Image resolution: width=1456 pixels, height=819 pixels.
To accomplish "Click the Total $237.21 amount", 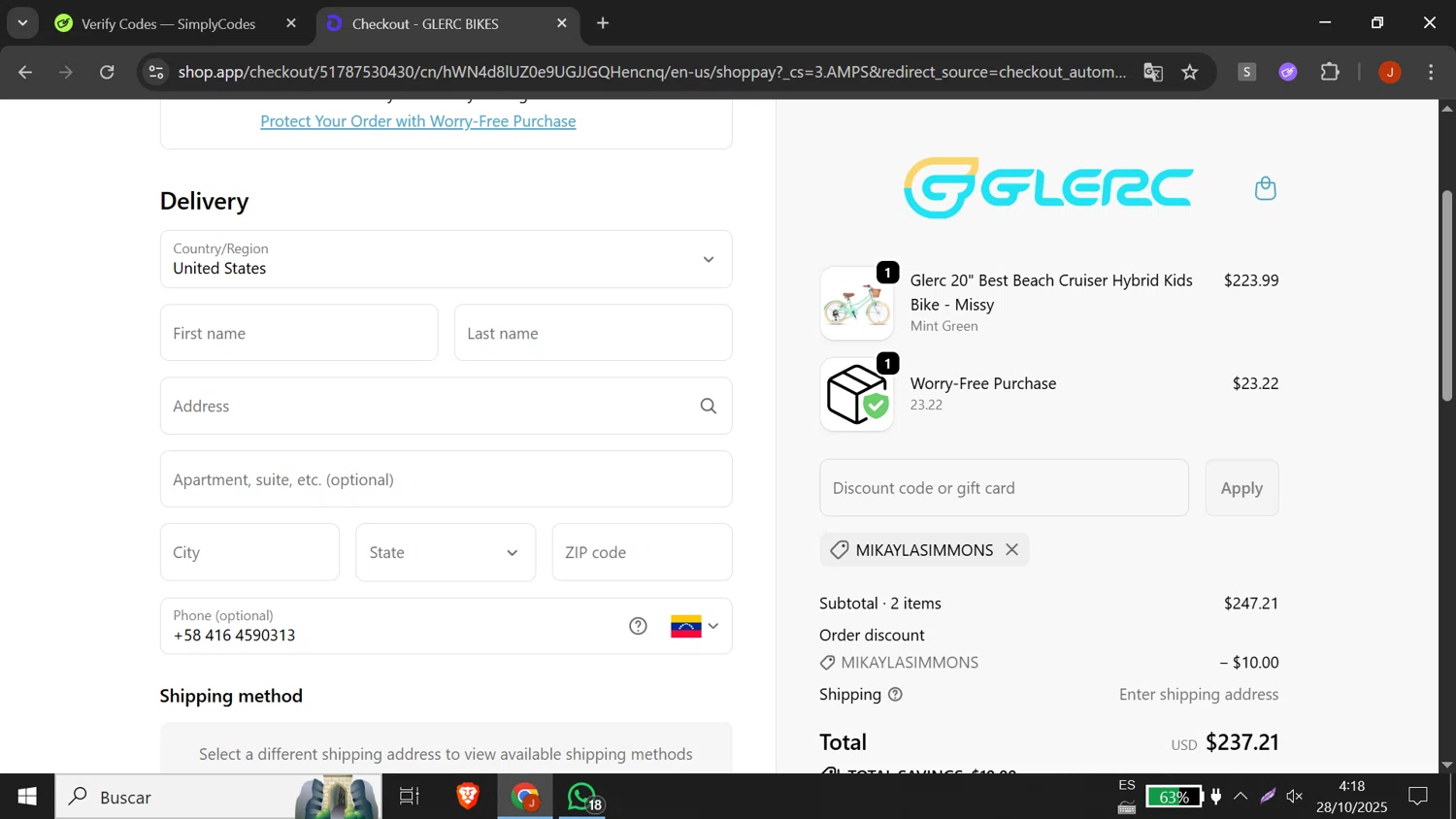I will coord(1242,742).
